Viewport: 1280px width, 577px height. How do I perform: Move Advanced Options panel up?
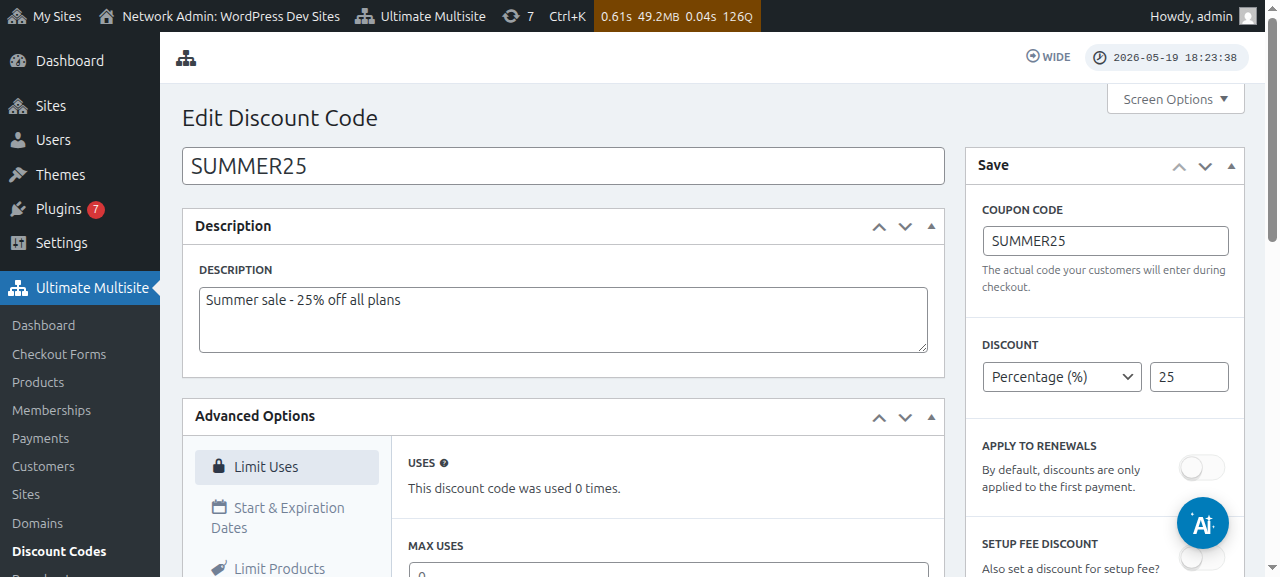coord(879,417)
